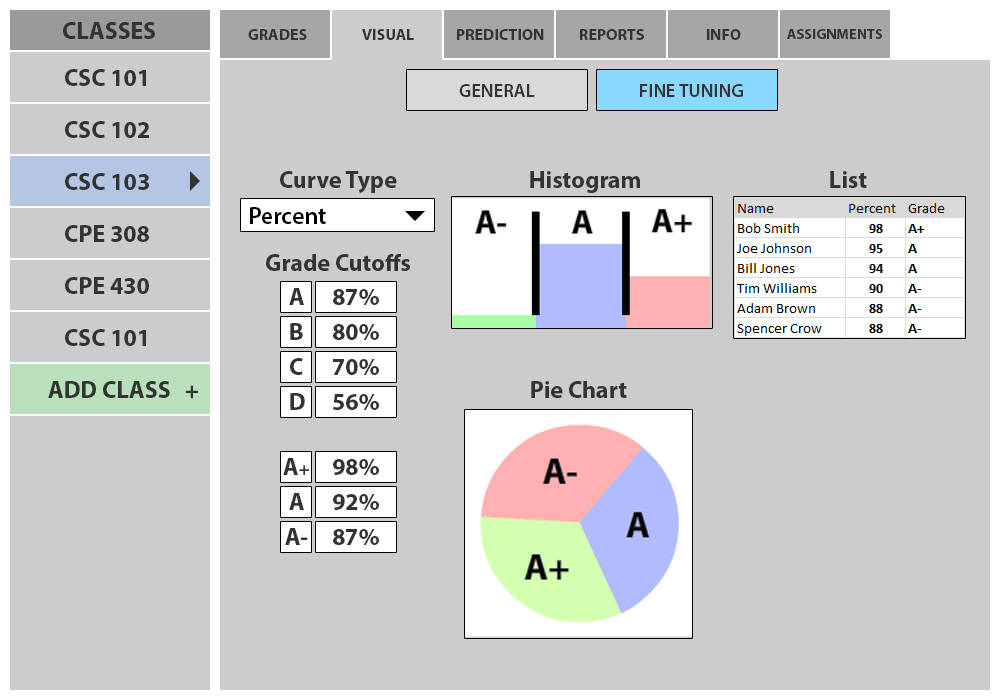Open the PREDICTION tab
Image resolution: width=1000 pixels, height=700 pixels.
pos(500,35)
